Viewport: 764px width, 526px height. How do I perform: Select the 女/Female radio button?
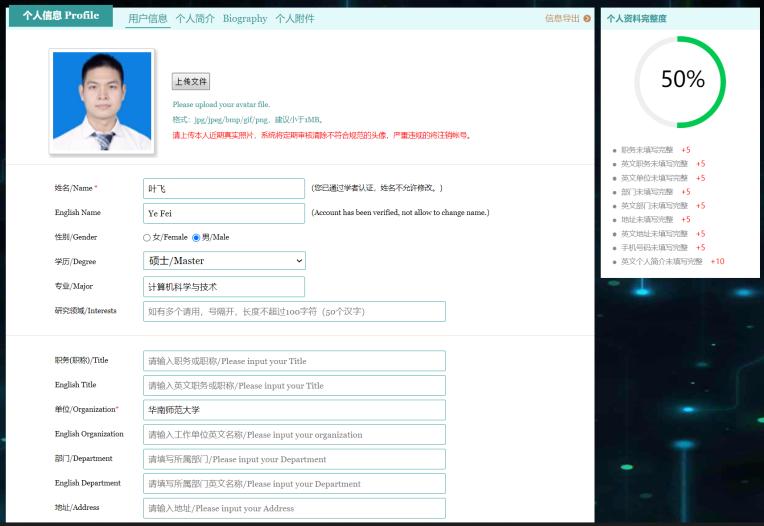tap(147, 237)
